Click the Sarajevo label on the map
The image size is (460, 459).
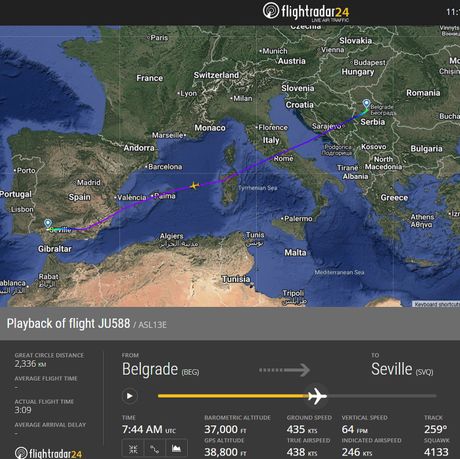coord(326,126)
